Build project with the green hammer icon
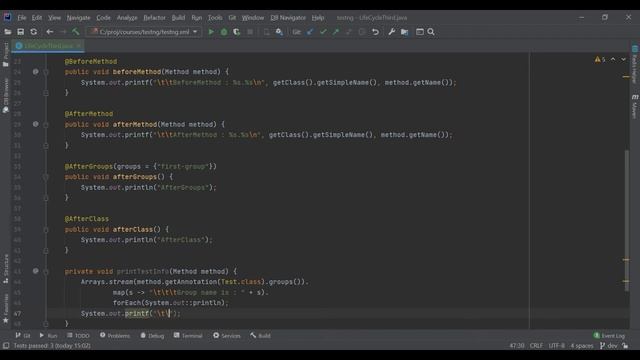 (x=76, y=32)
